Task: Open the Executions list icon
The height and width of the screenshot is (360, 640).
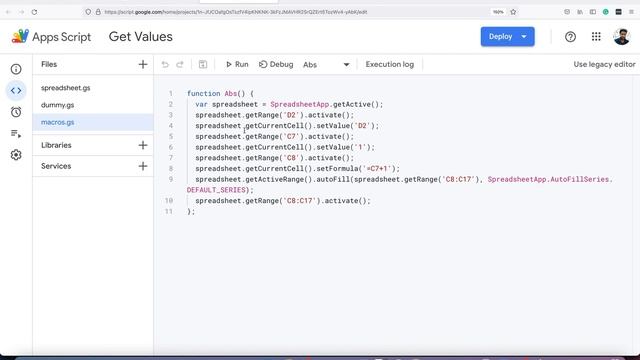Action: (x=16, y=133)
